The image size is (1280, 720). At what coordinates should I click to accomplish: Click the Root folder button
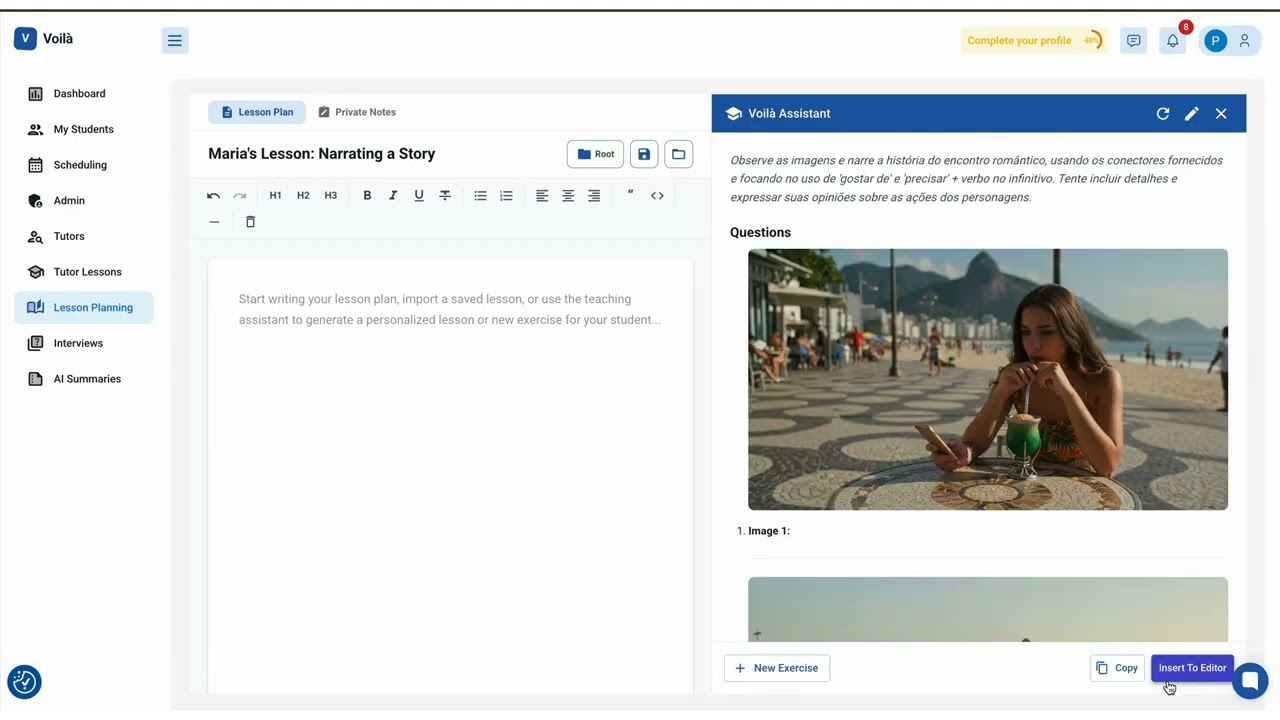[x=595, y=154]
